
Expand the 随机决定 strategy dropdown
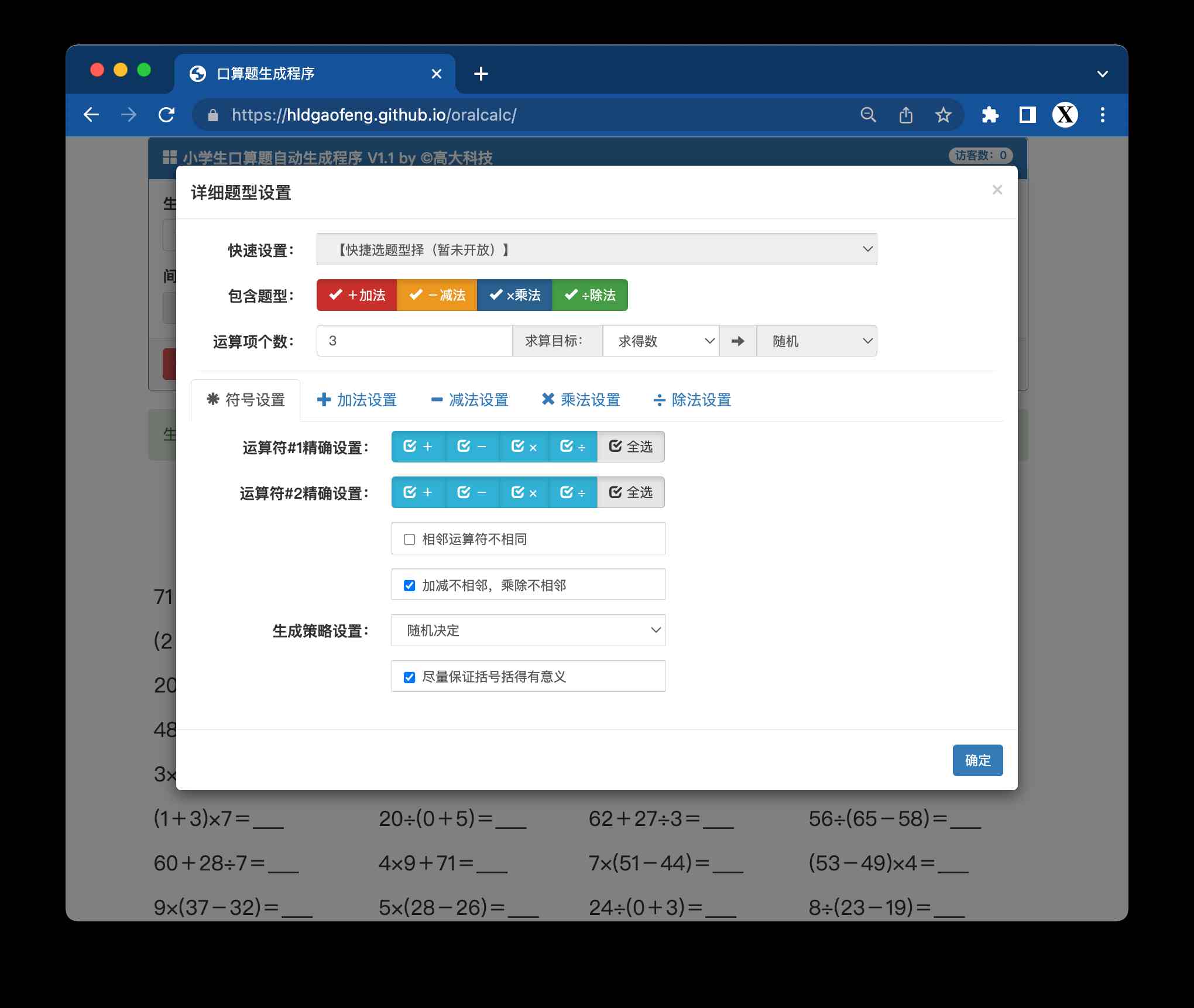click(x=528, y=630)
